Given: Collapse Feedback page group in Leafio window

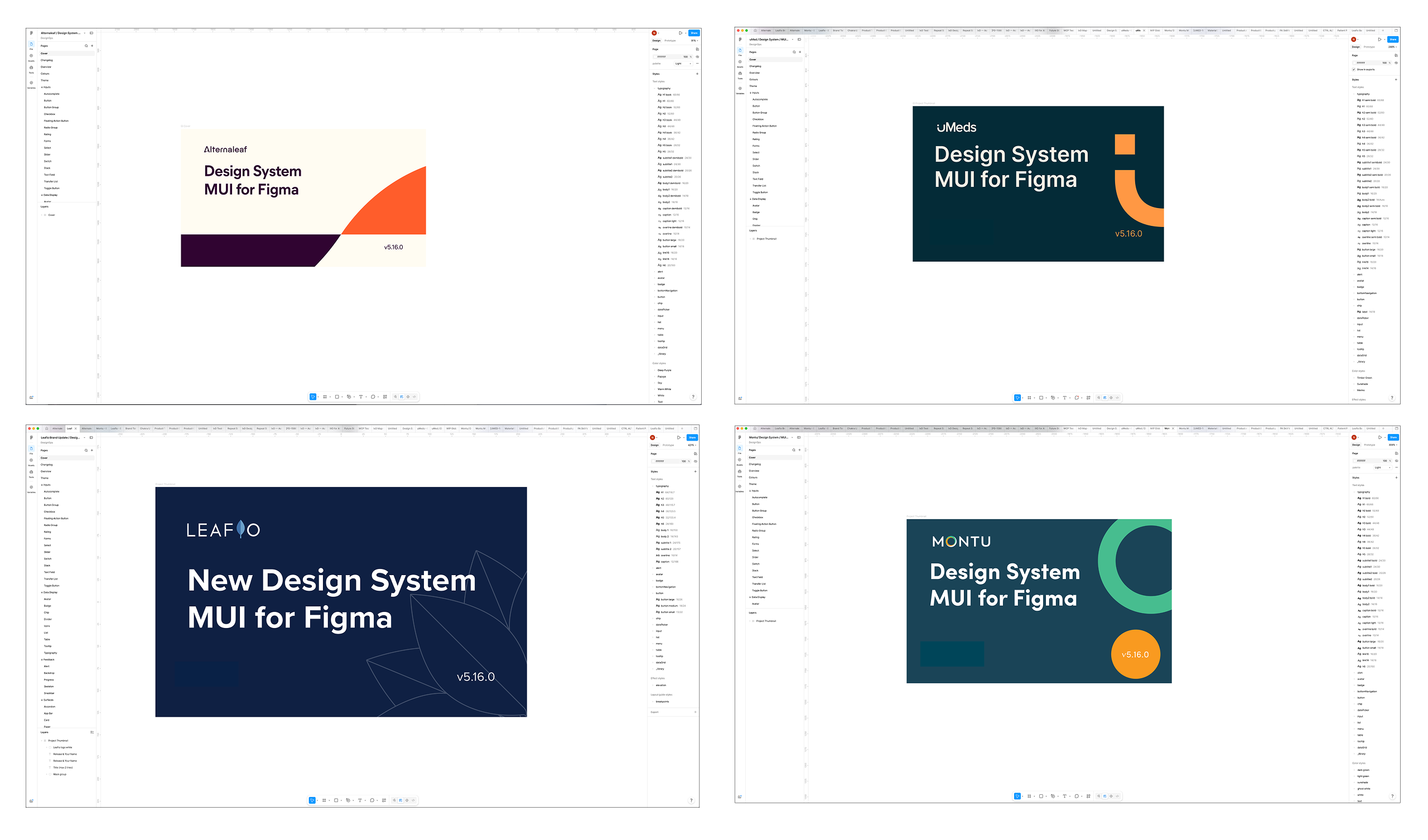Looking at the screenshot, I should click(42, 660).
